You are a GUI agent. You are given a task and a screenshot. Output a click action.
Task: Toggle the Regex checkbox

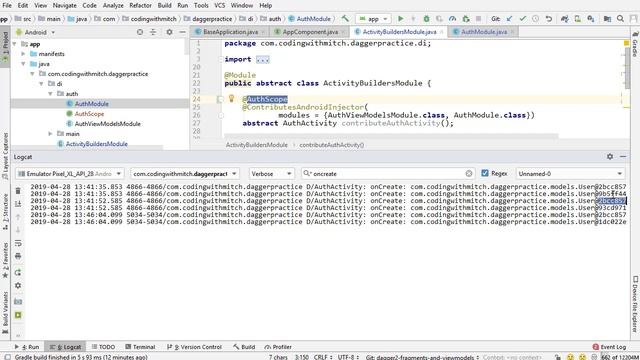[485, 173]
